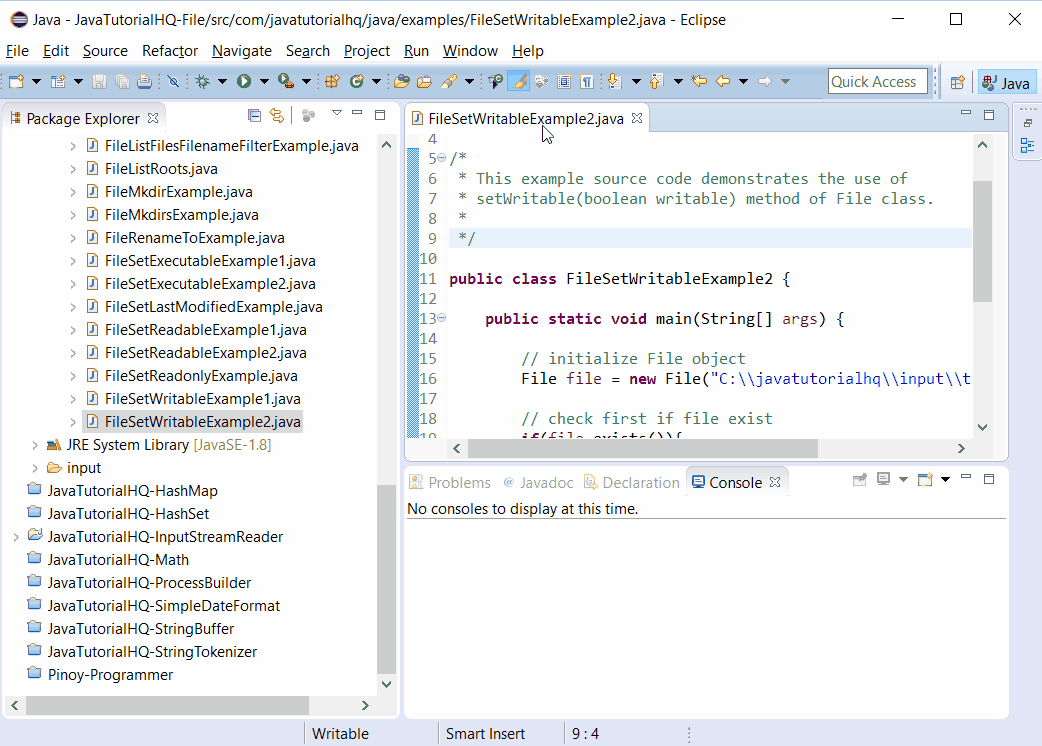Open the Navigate menu

(242, 51)
